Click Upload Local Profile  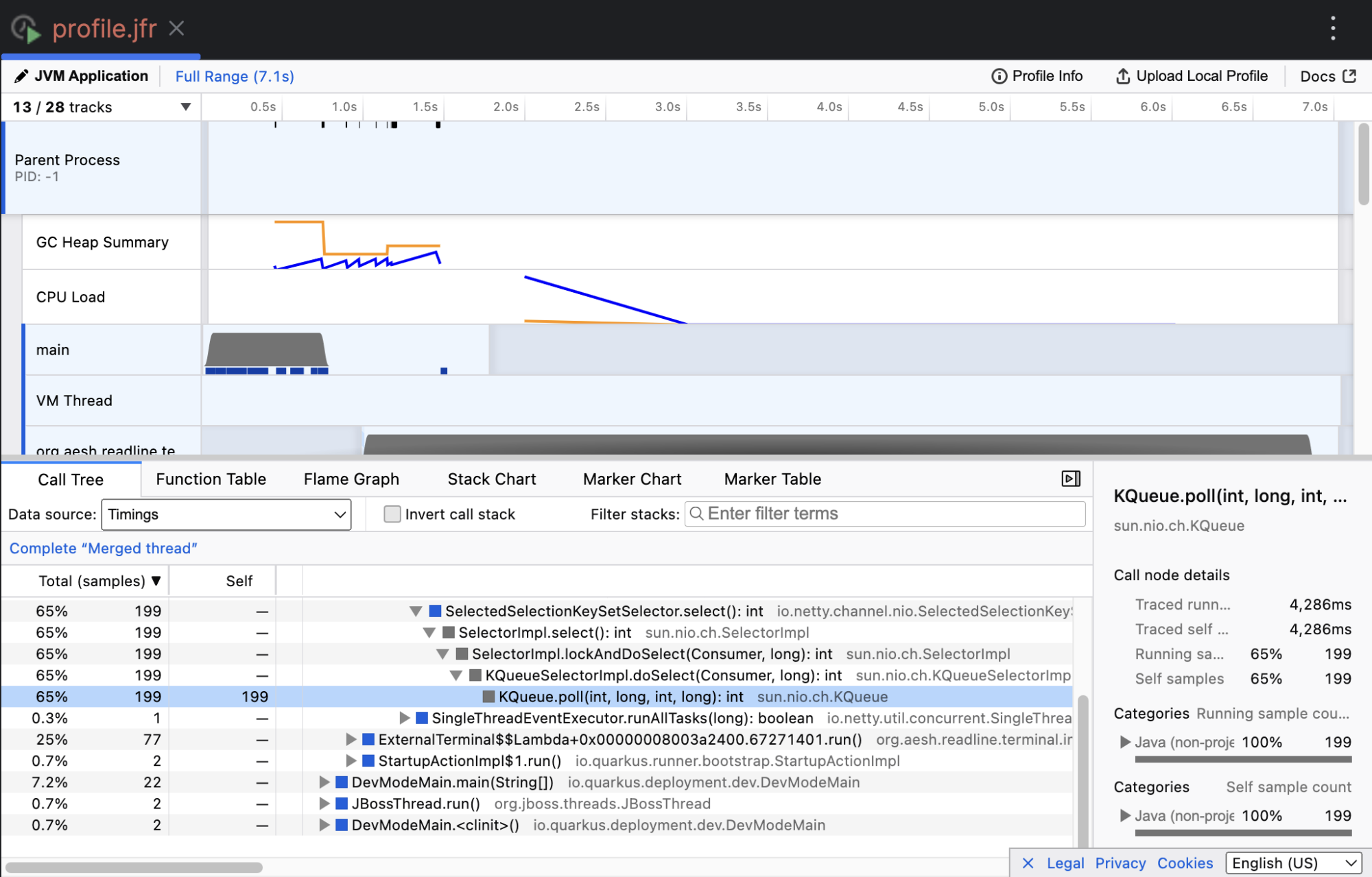[1192, 76]
